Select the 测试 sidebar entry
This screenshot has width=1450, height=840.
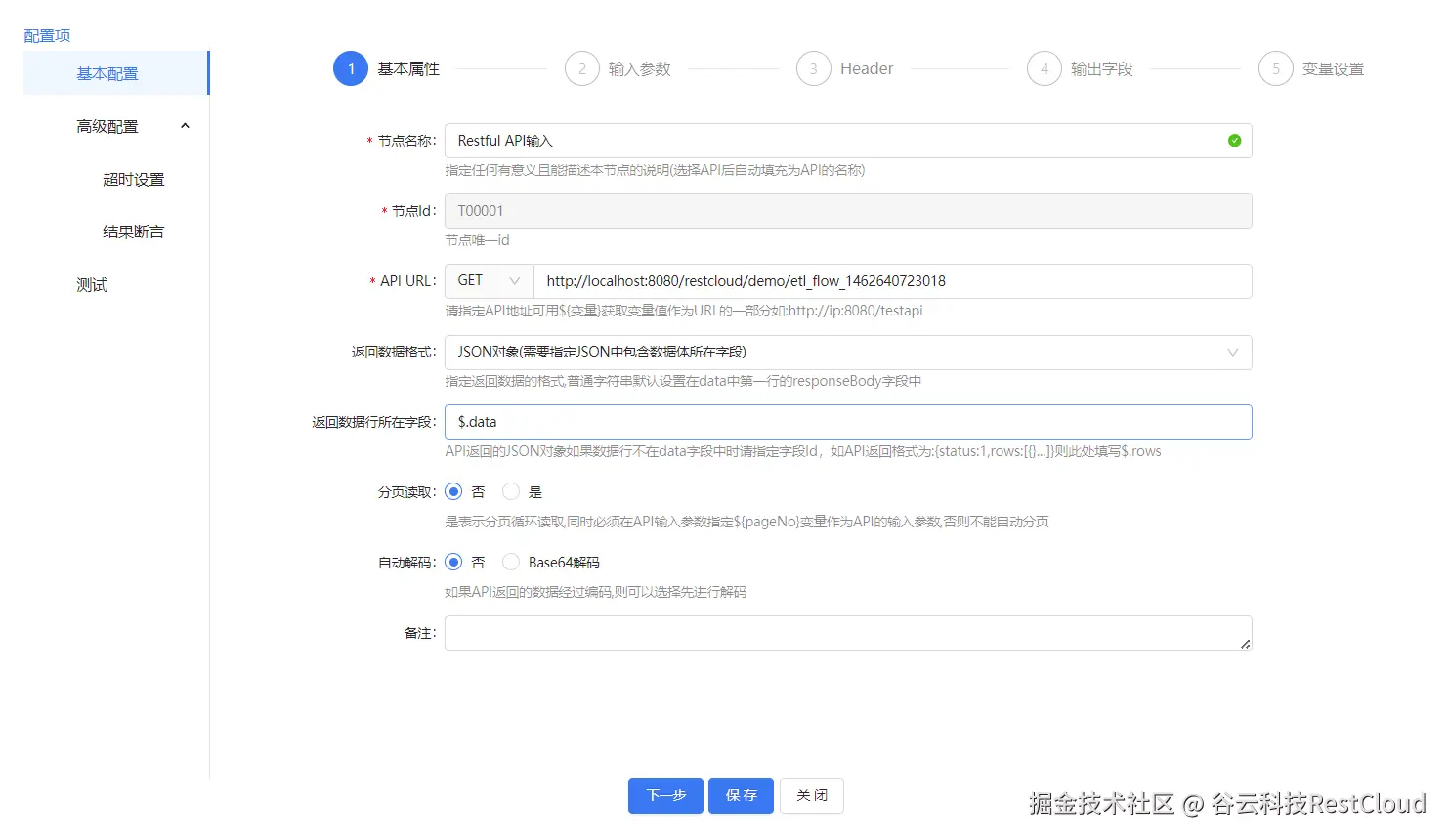[x=92, y=284]
